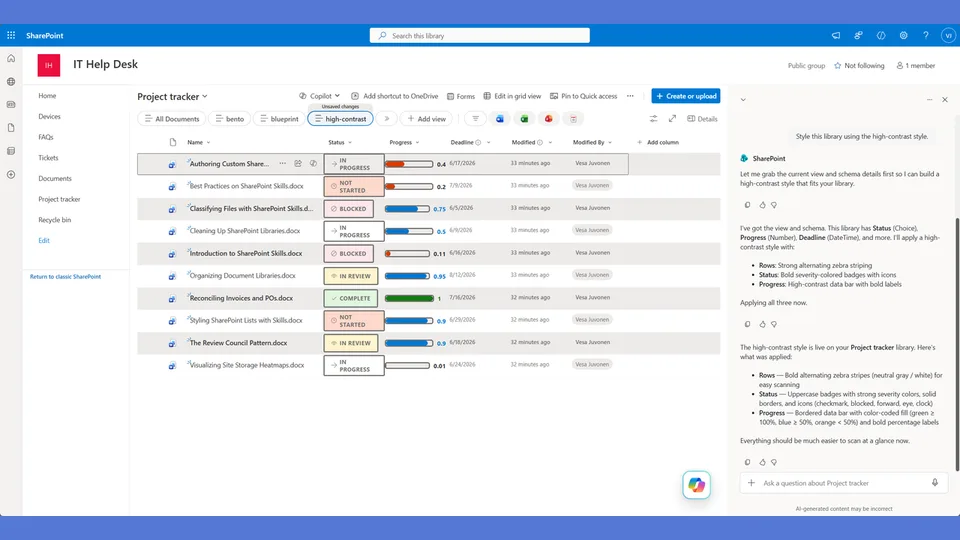Open Tickets in left navigation
Image resolution: width=960 pixels, height=540 pixels.
48,158
